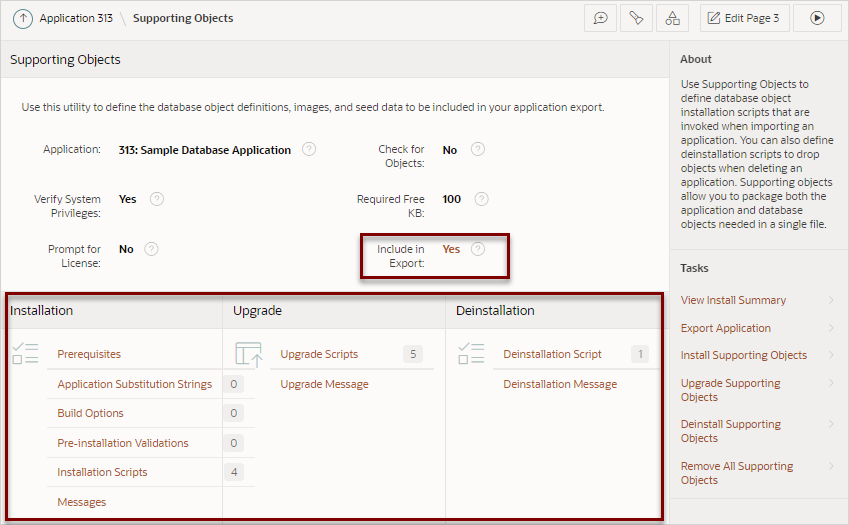This screenshot has height=525, width=849.
Task: Click chevron beside Deinstall Supporting Objects
Action: click(831, 424)
